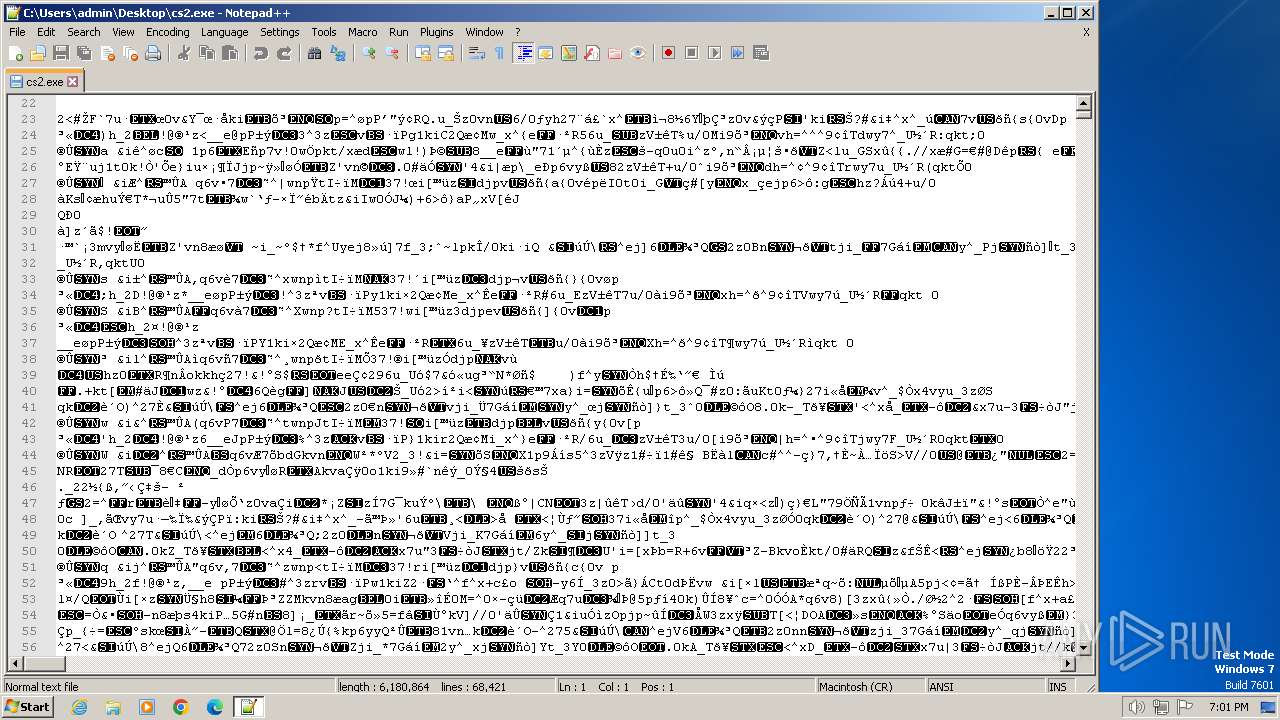
Task: Click the Save All toolbar icon
Action: (x=83, y=53)
